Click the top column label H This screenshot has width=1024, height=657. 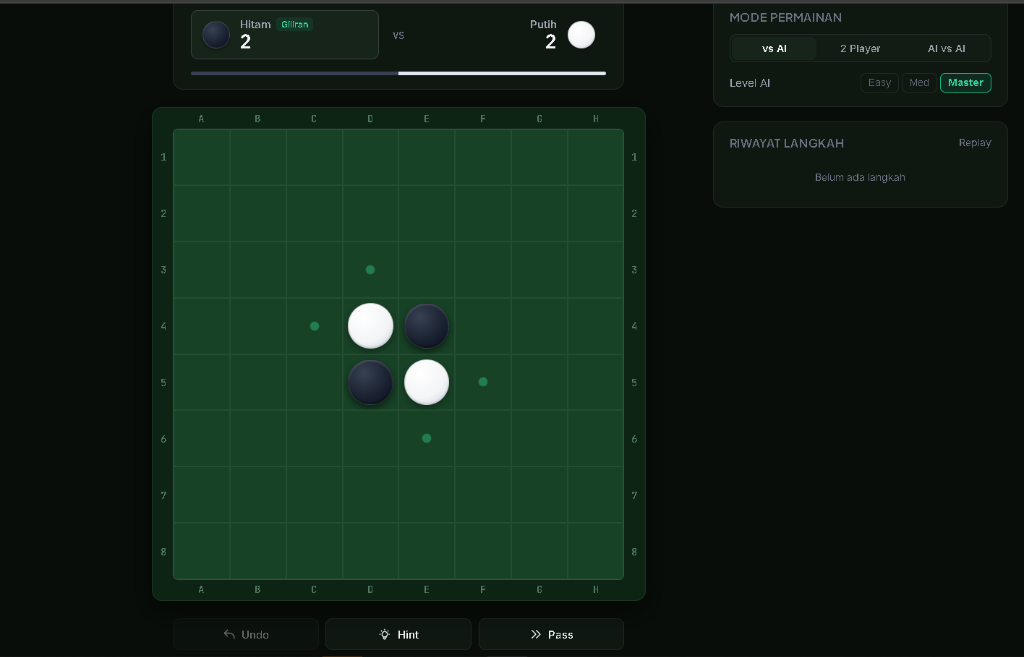[596, 119]
